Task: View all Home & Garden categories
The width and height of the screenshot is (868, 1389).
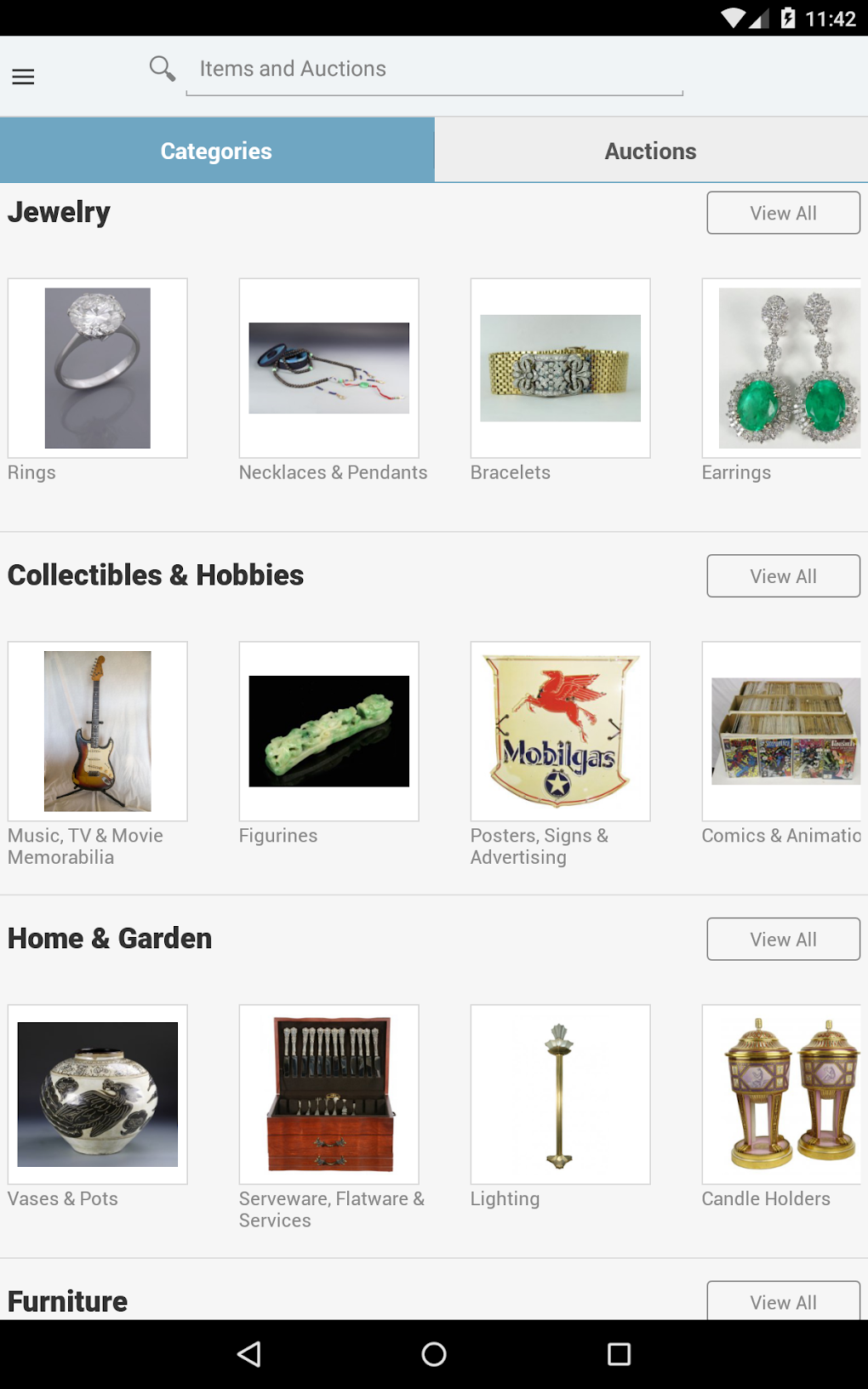Action: pos(783,940)
